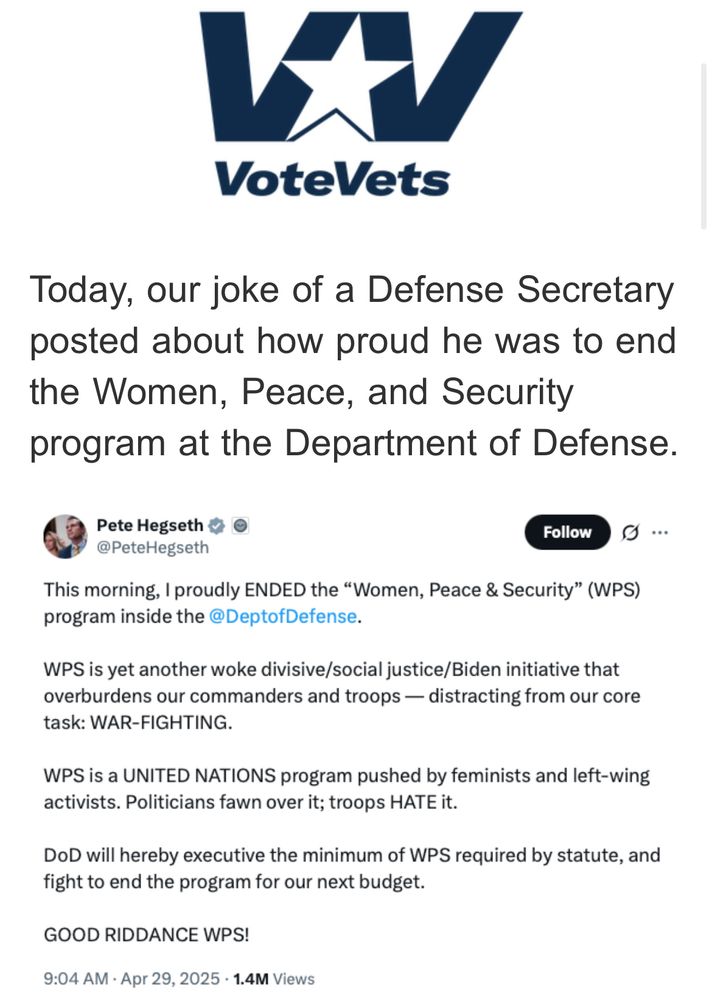The width and height of the screenshot is (712, 1000).
Task: Click the gray government affiliation badge
Action: (x=240, y=526)
